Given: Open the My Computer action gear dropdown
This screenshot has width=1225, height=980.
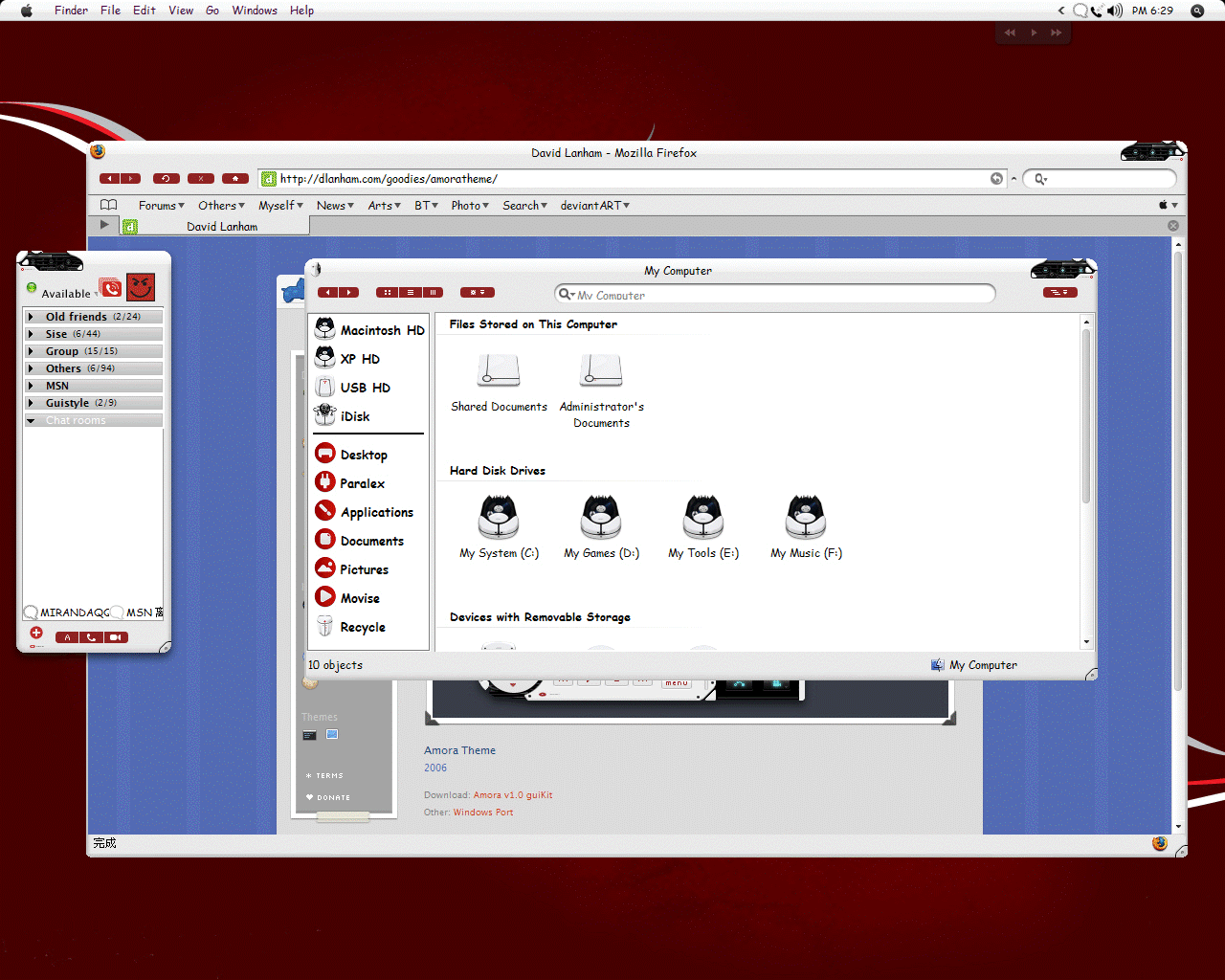Looking at the screenshot, I should click(478, 293).
